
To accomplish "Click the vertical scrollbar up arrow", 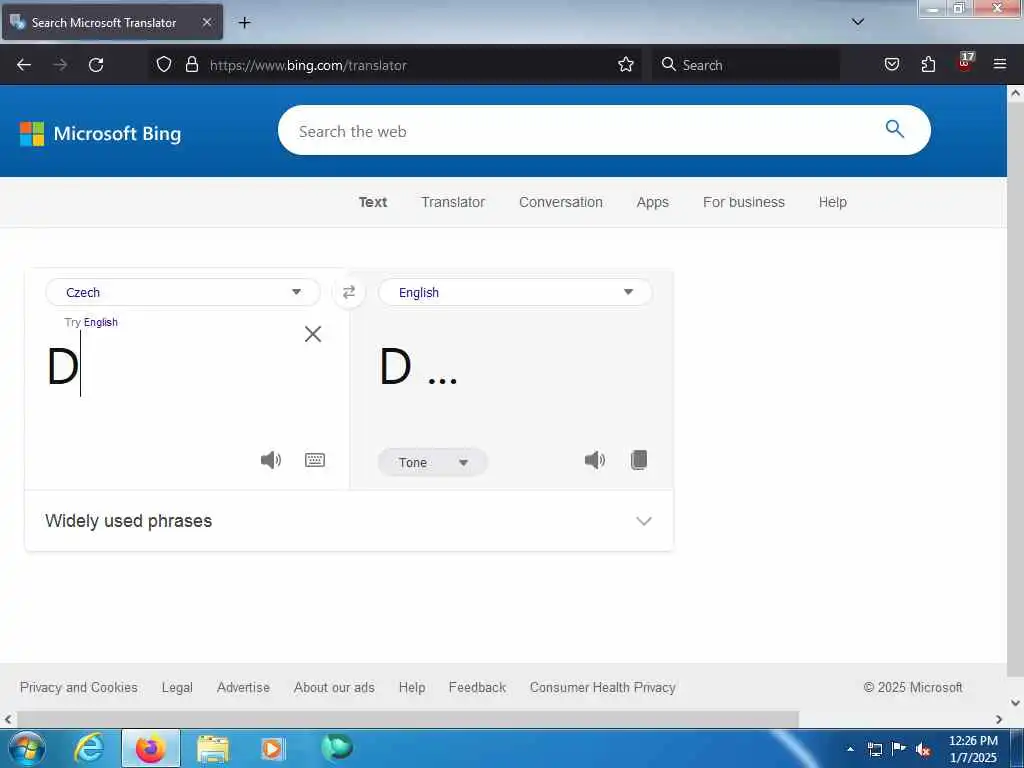I will 1016,93.
